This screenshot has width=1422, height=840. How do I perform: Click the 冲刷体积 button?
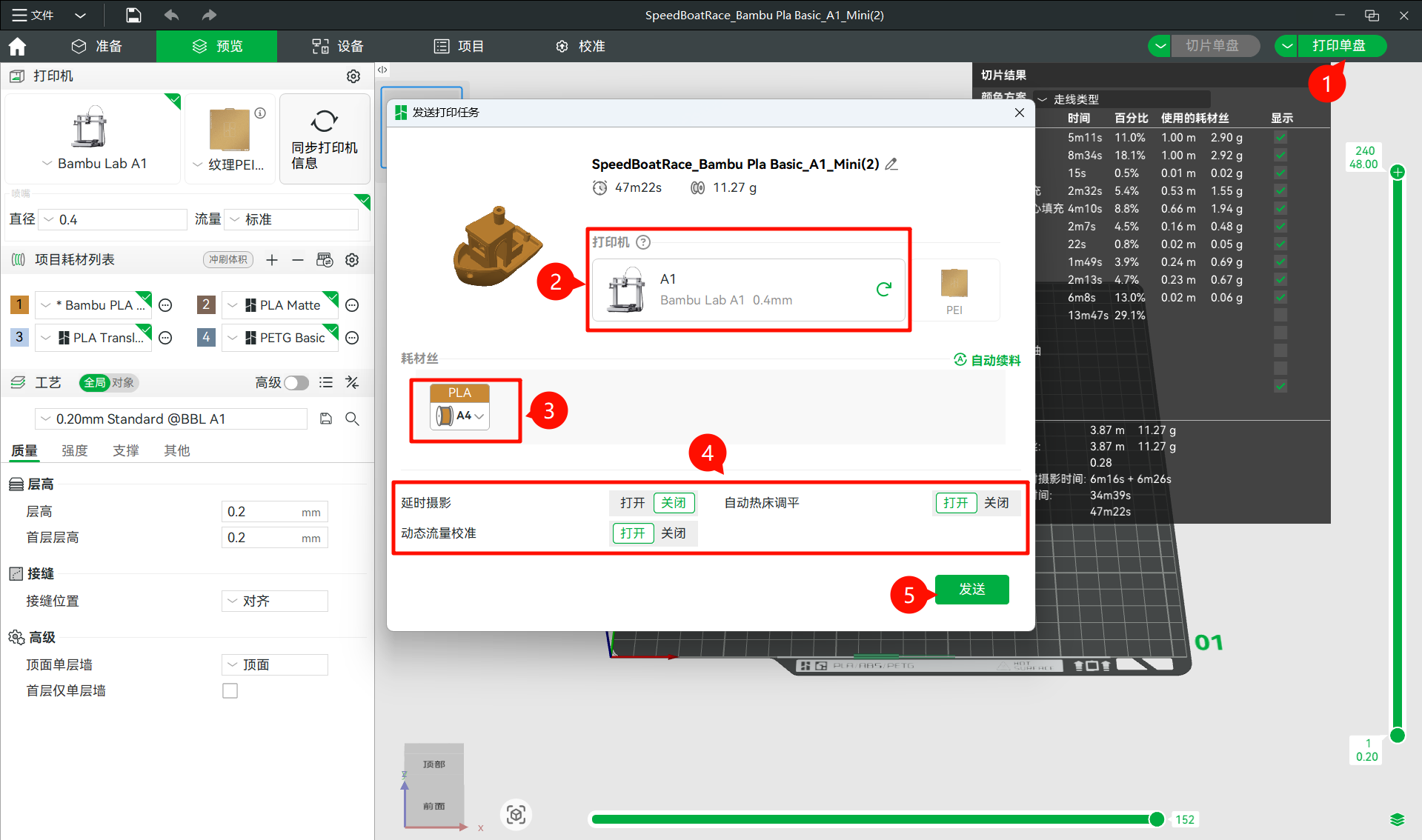(228, 260)
